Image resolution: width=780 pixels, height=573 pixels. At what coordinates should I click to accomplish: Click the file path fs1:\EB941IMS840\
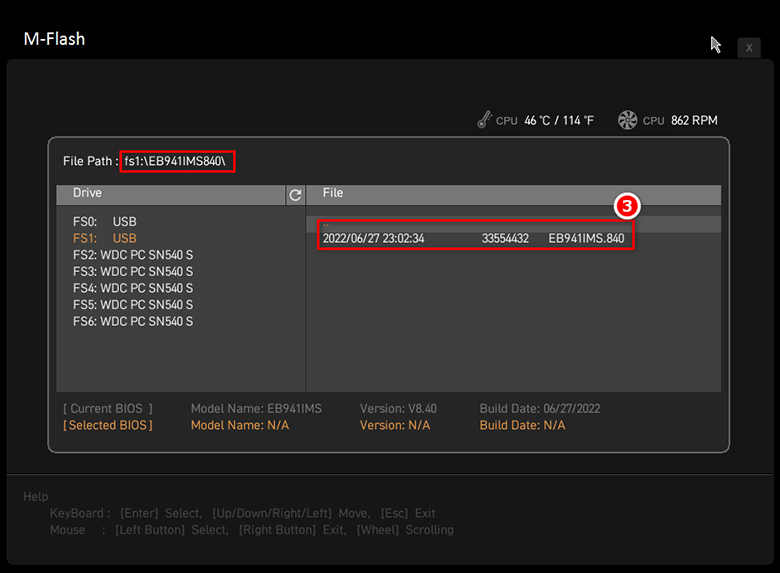coord(175,161)
